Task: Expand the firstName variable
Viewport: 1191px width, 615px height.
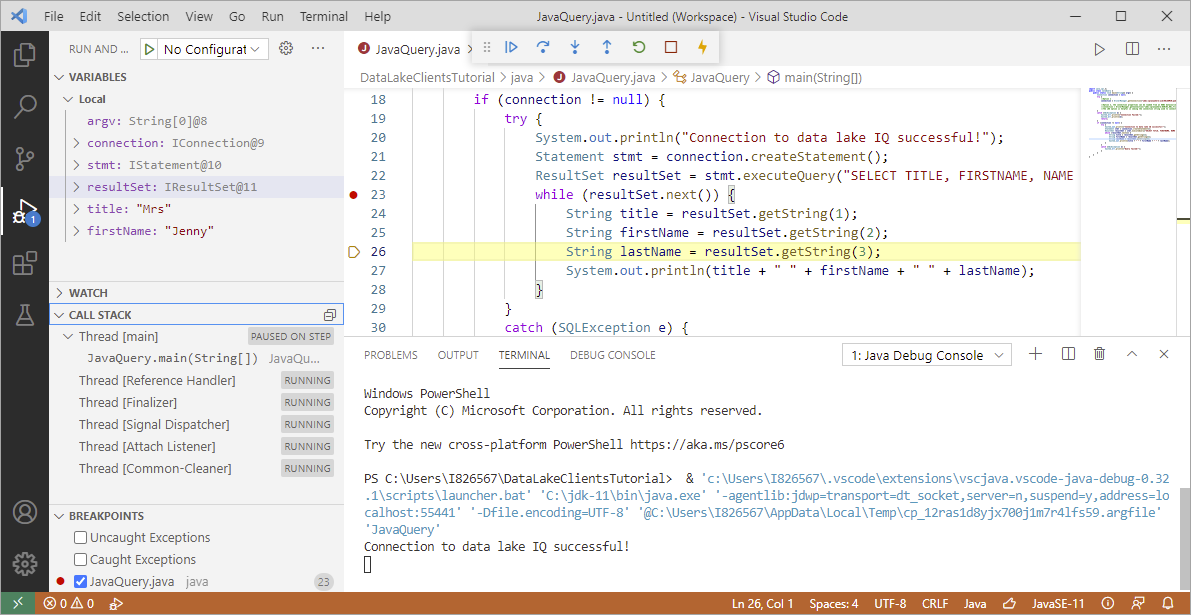Action: click(x=76, y=232)
